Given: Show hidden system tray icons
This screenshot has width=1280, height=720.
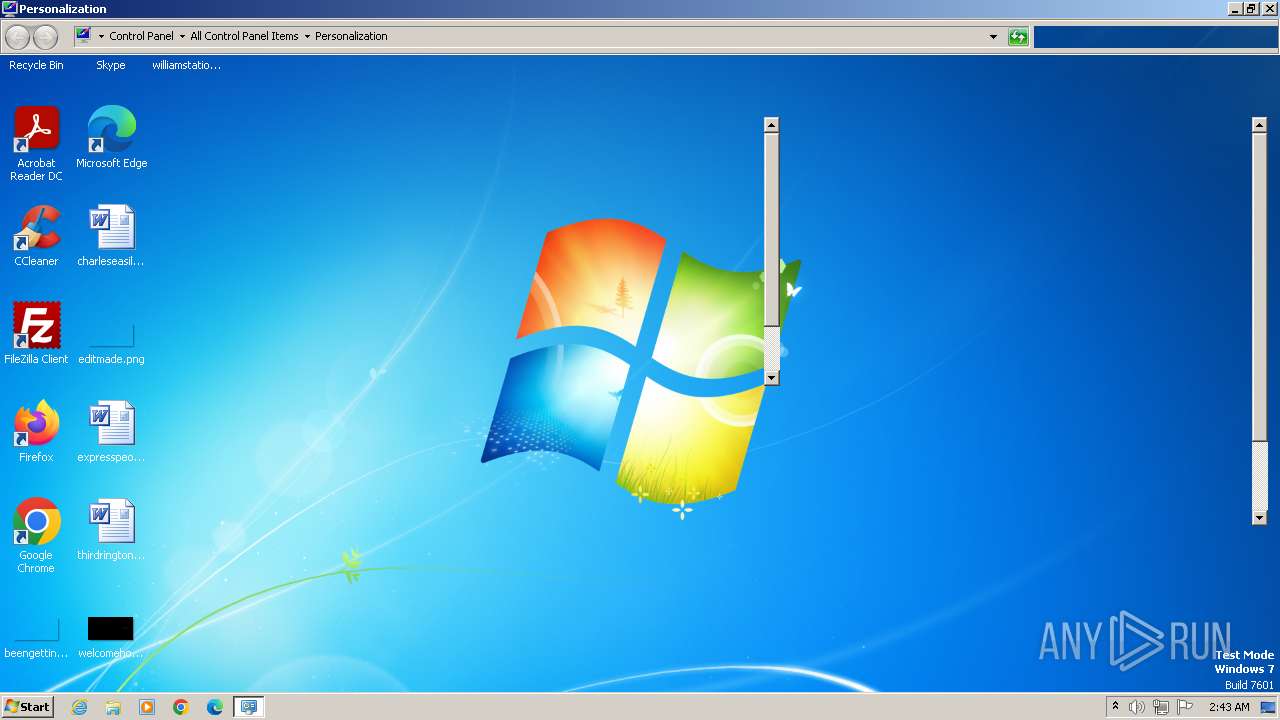Looking at the screenshot, I should coord(1116,707).
